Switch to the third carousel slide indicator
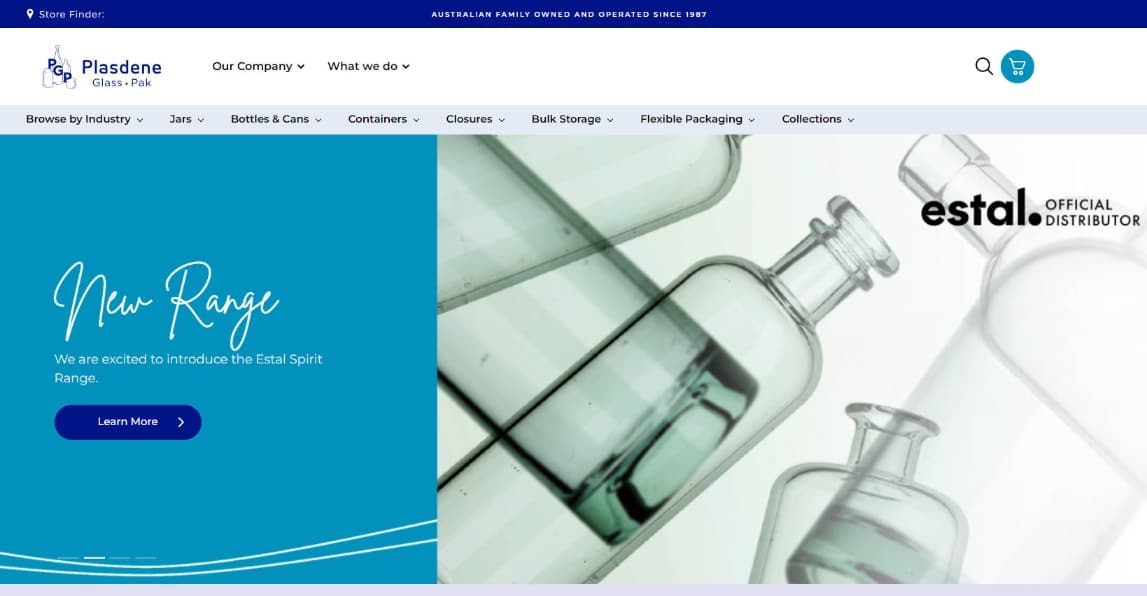Screen dimensions: 1147x596 click(120, 557)
